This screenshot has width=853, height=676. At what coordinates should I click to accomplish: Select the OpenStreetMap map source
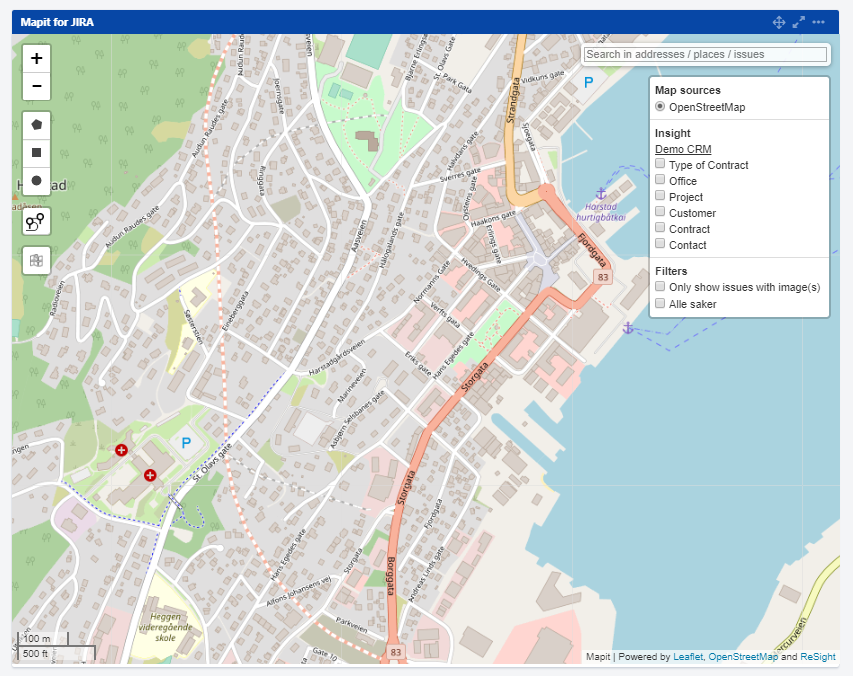(660, 107)
